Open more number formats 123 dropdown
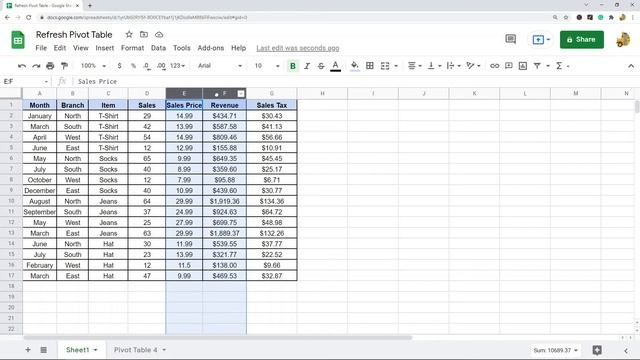Image resolution: width=640 pixels, height=360 pixels. pyautogui.click(x=178, y=66)
